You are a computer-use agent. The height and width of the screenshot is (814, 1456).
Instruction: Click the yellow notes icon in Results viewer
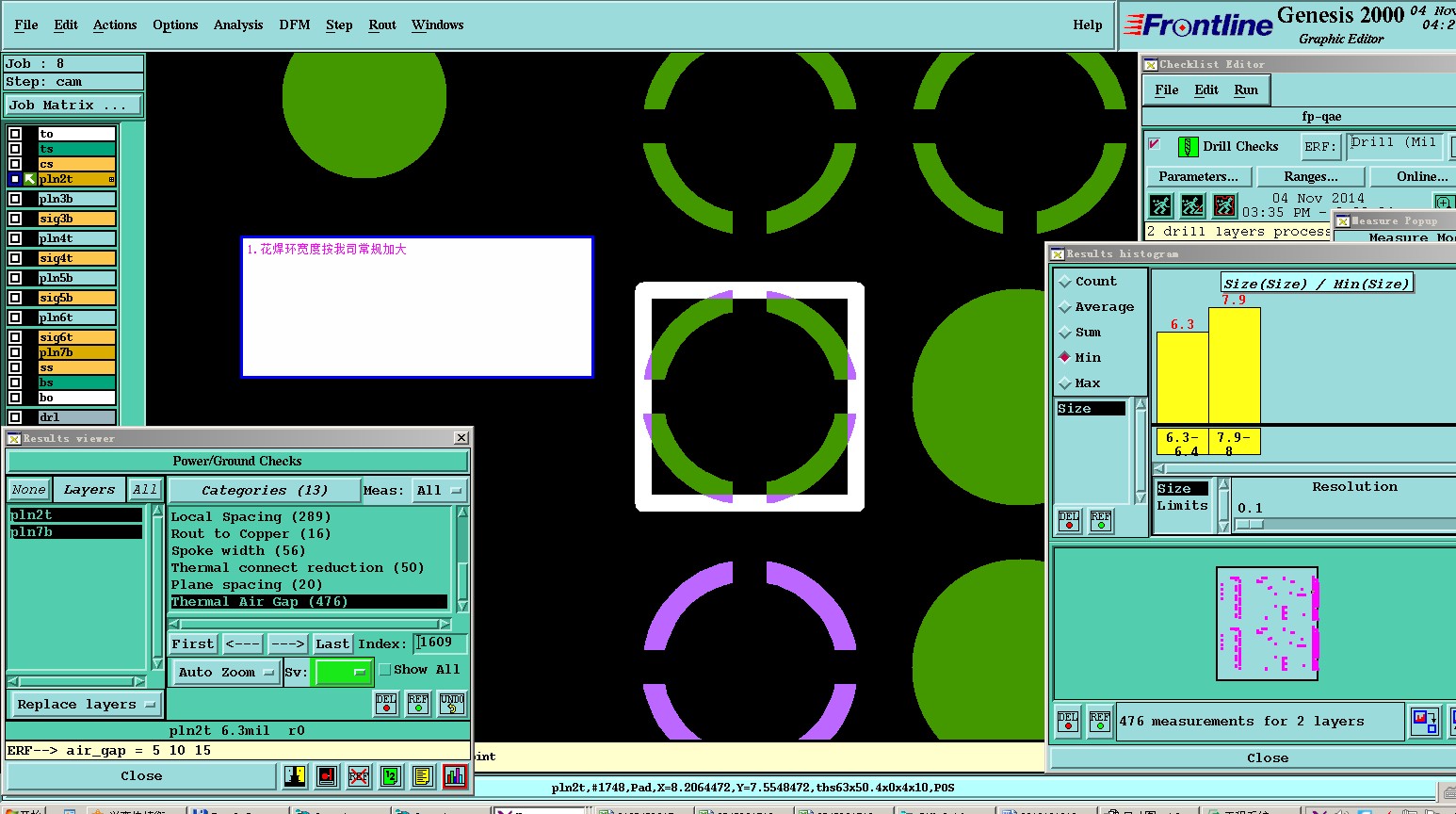tap(423, 776)
